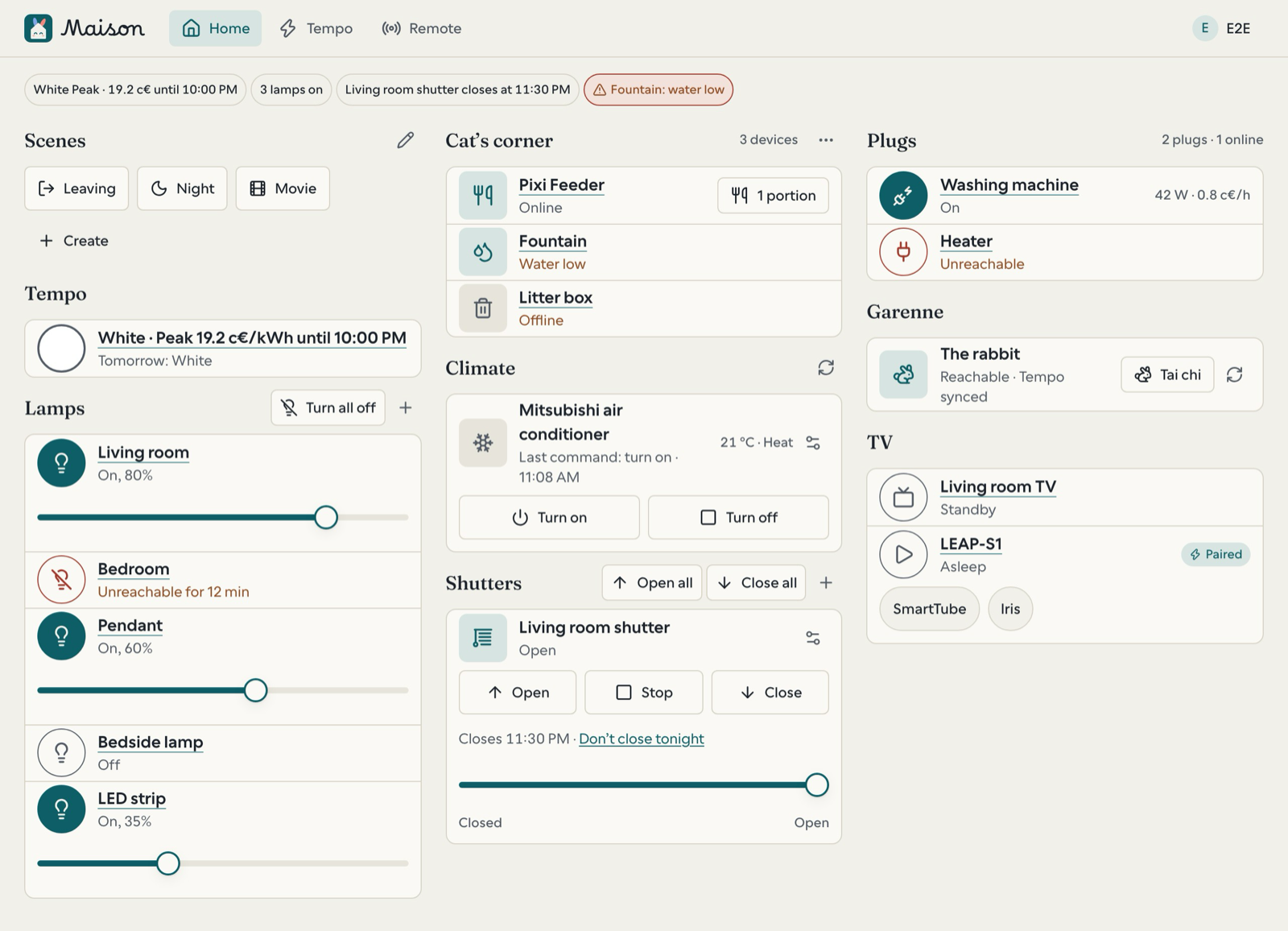Turn all lamps off
The height and width of the screenshot is (931, 1288).
coord(328,408)
